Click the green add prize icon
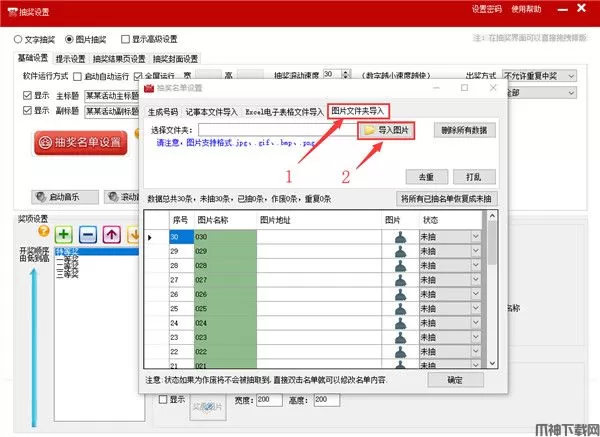Screen dimensions: 600x437 tap(65, 234)
